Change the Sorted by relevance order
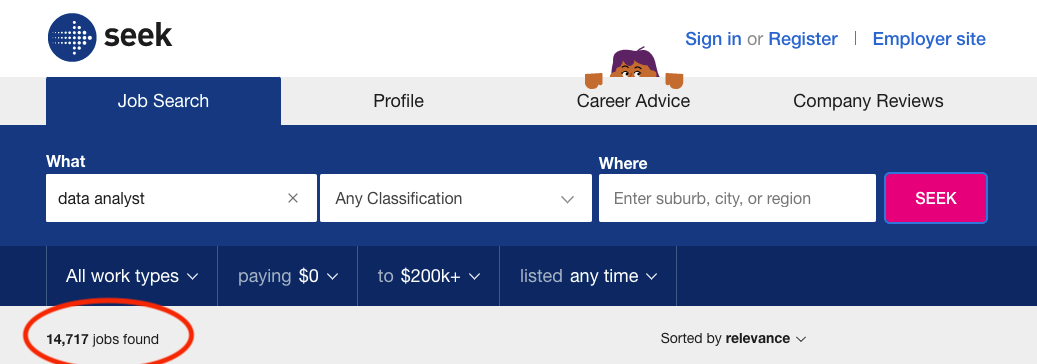Screen dimensions: 1037x364 click(x=733, y=339)
